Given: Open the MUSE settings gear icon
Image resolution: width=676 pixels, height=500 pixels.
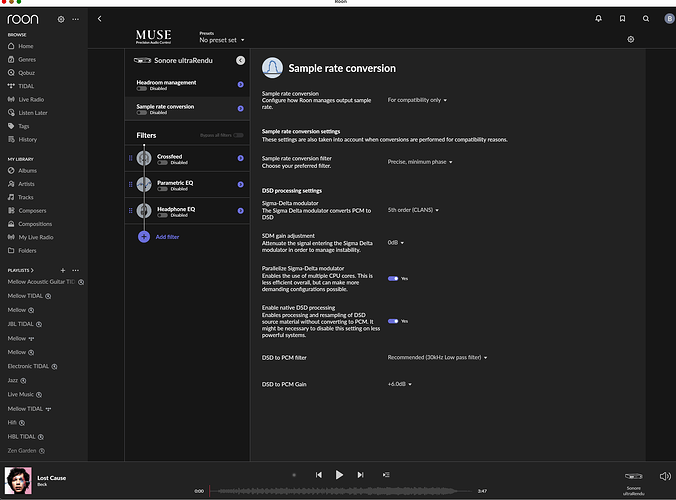Looking at the screenshot, I should click(x=631, y=39).
